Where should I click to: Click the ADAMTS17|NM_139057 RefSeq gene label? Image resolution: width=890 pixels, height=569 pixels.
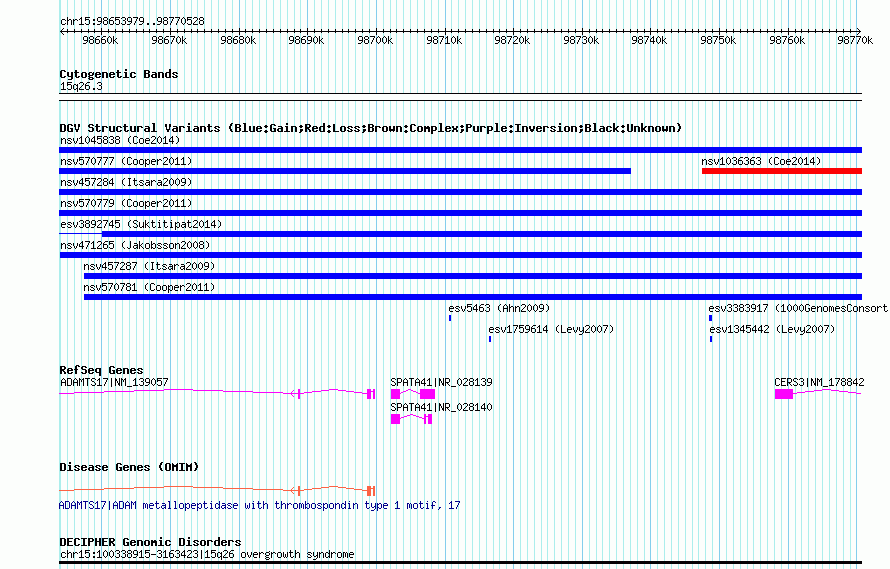pos(114,383)
